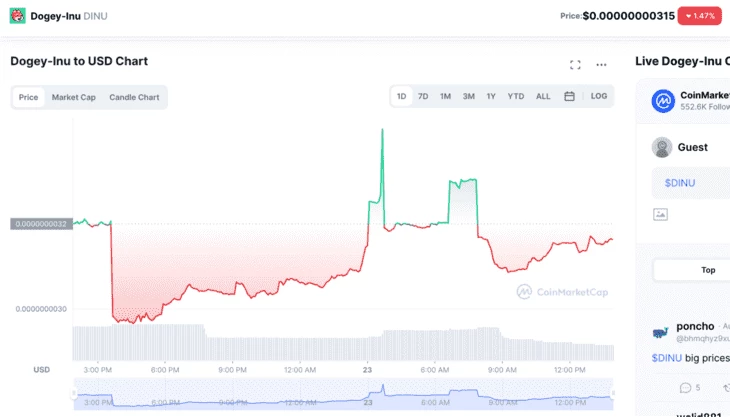The height and width of the screenshot is (417, 730).
Task: Click the Guest user avatar
Action: pyautogui.click(x=662, y=147)
